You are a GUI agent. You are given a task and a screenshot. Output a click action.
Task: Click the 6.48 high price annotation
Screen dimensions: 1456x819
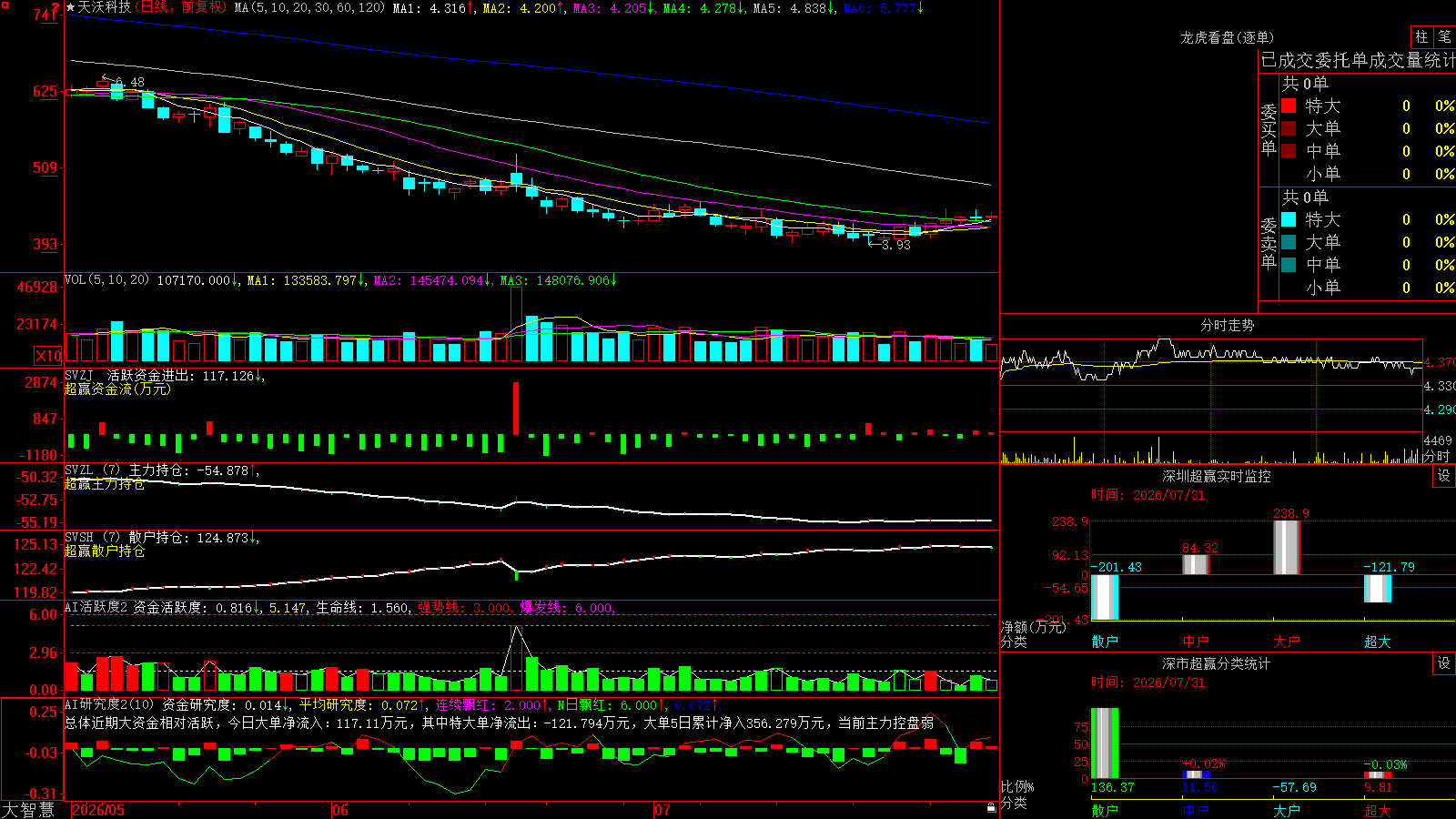click(128, 82)
